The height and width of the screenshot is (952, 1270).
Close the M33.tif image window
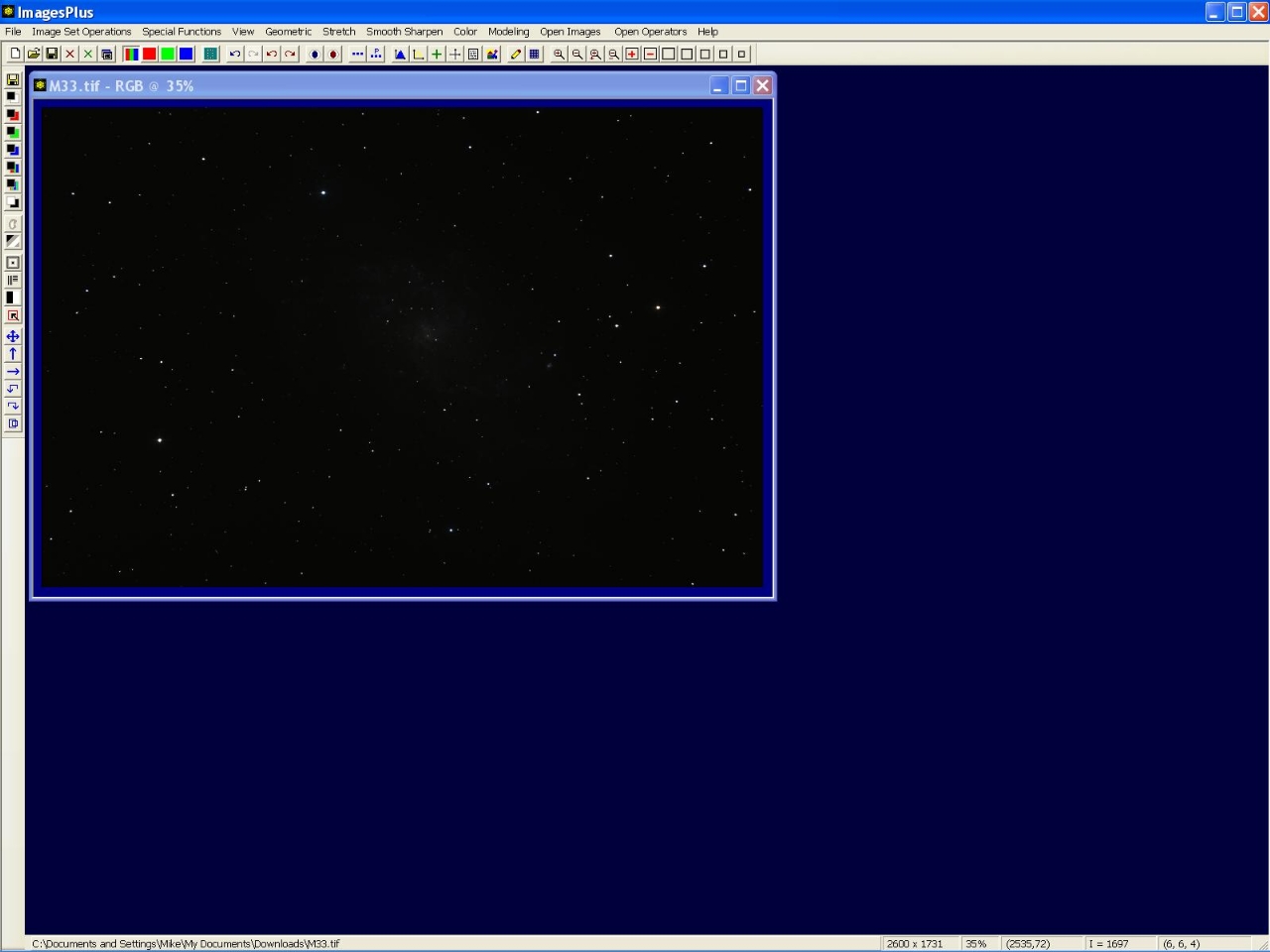coord(762,85)
